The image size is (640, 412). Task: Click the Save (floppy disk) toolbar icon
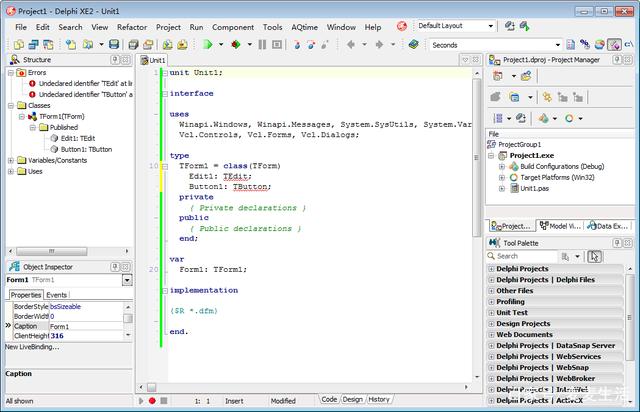114,45
